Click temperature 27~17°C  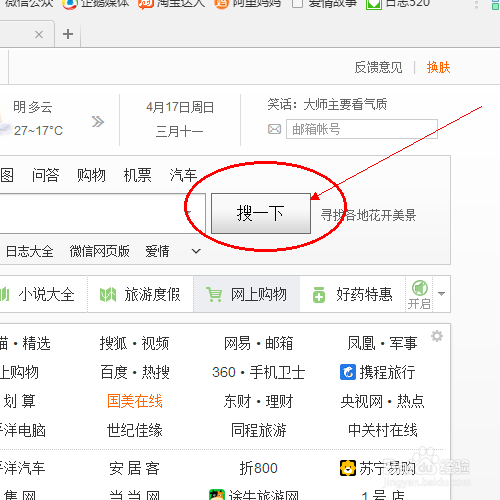coord(38,131)
